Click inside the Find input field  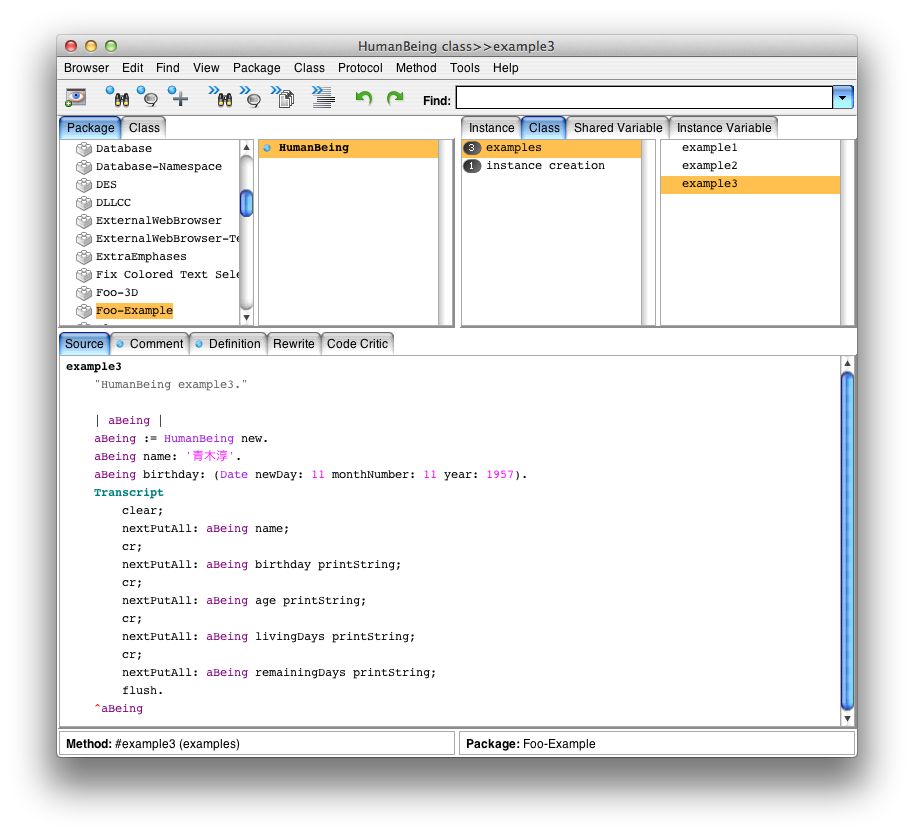tap(644, 97)
